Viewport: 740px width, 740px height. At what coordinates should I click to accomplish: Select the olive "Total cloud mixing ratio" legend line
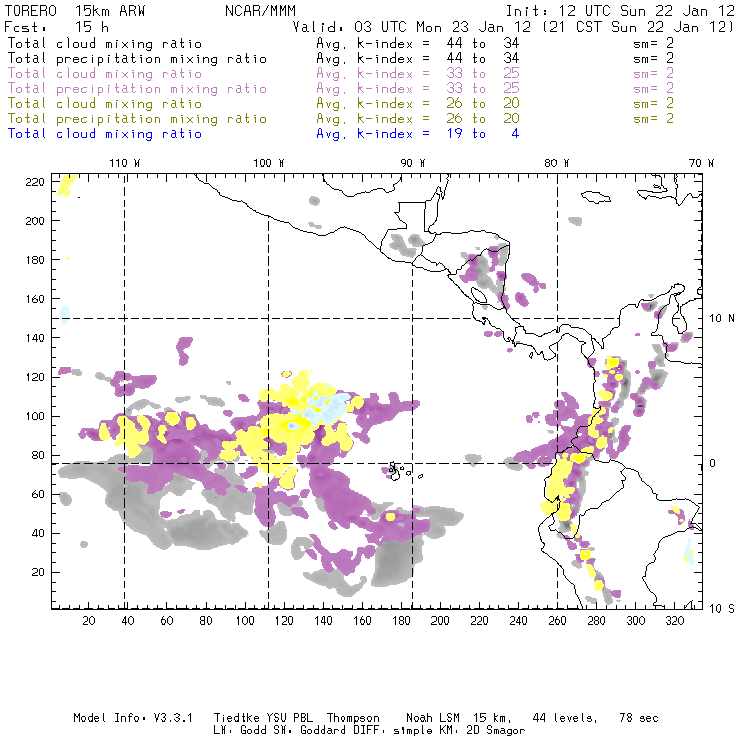point(105,103)
